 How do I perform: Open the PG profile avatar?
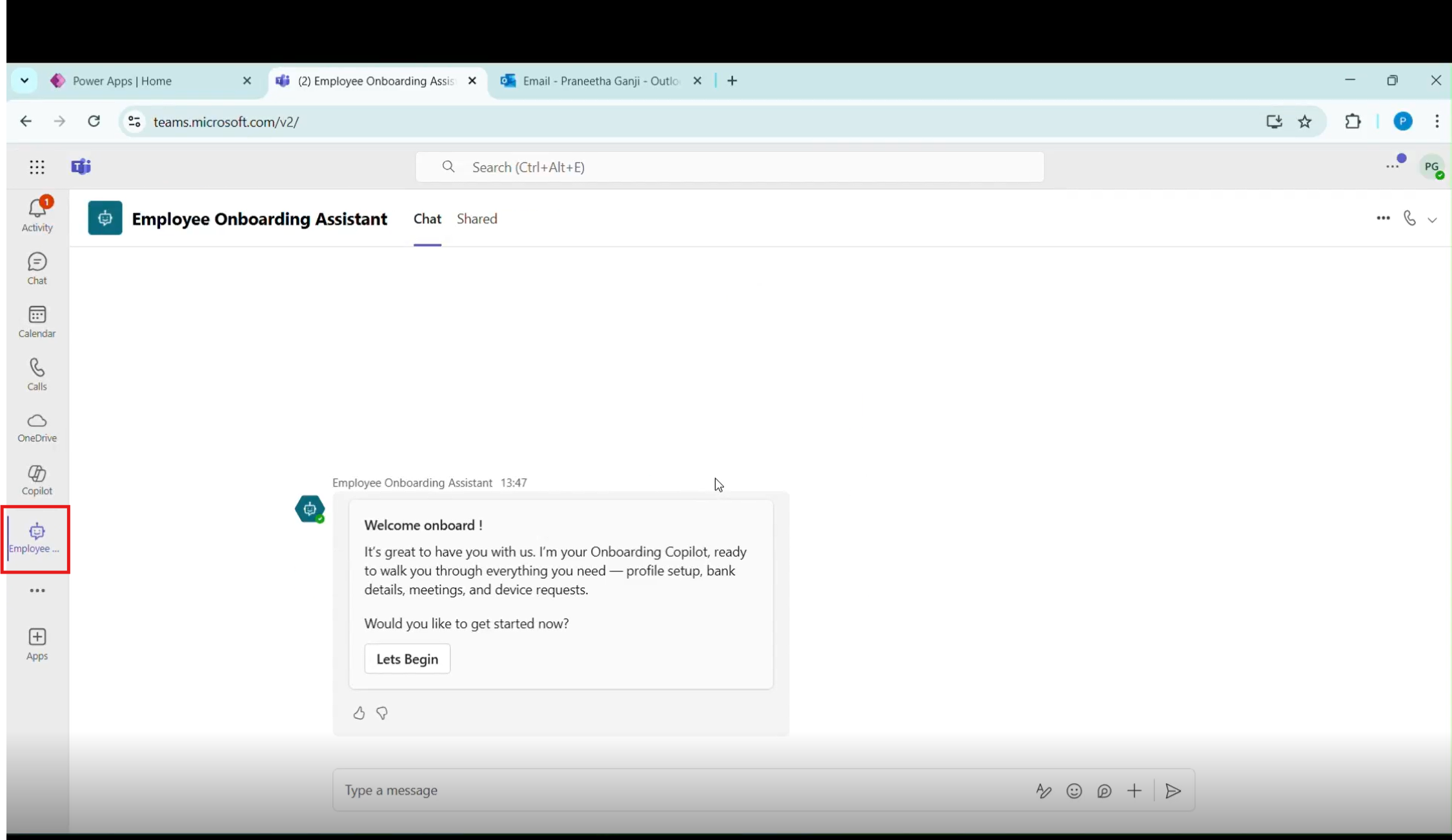tap(1431, 167)
